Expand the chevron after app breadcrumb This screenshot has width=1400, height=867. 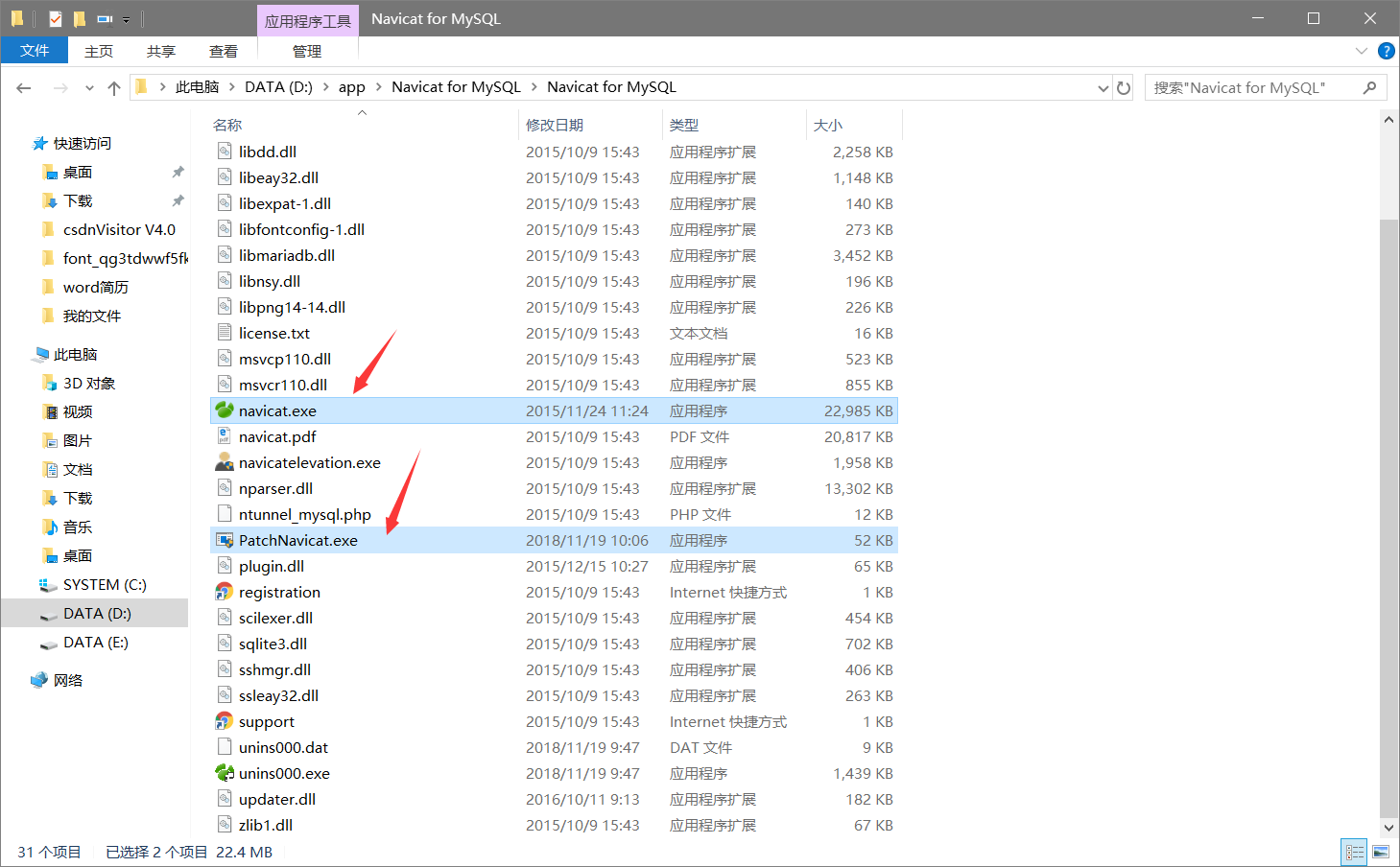tap(378, 87)
